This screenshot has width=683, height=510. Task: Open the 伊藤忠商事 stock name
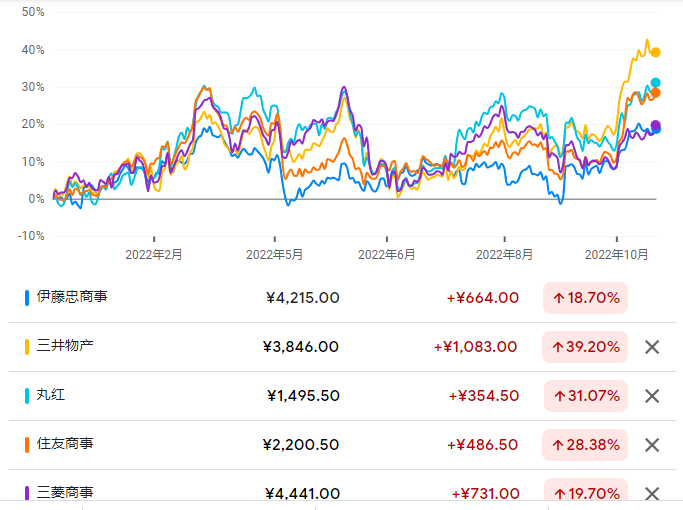(71, 297)
